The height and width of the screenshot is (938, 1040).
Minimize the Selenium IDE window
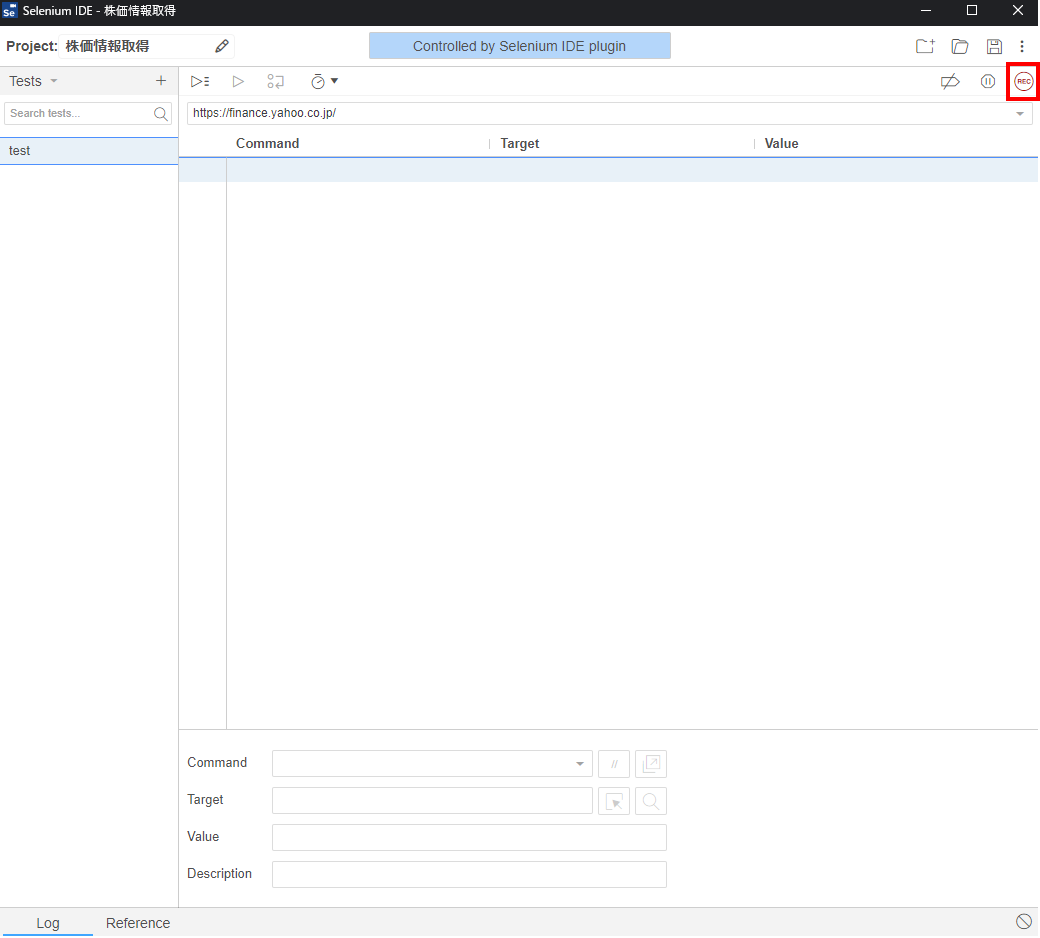(926, 11)
